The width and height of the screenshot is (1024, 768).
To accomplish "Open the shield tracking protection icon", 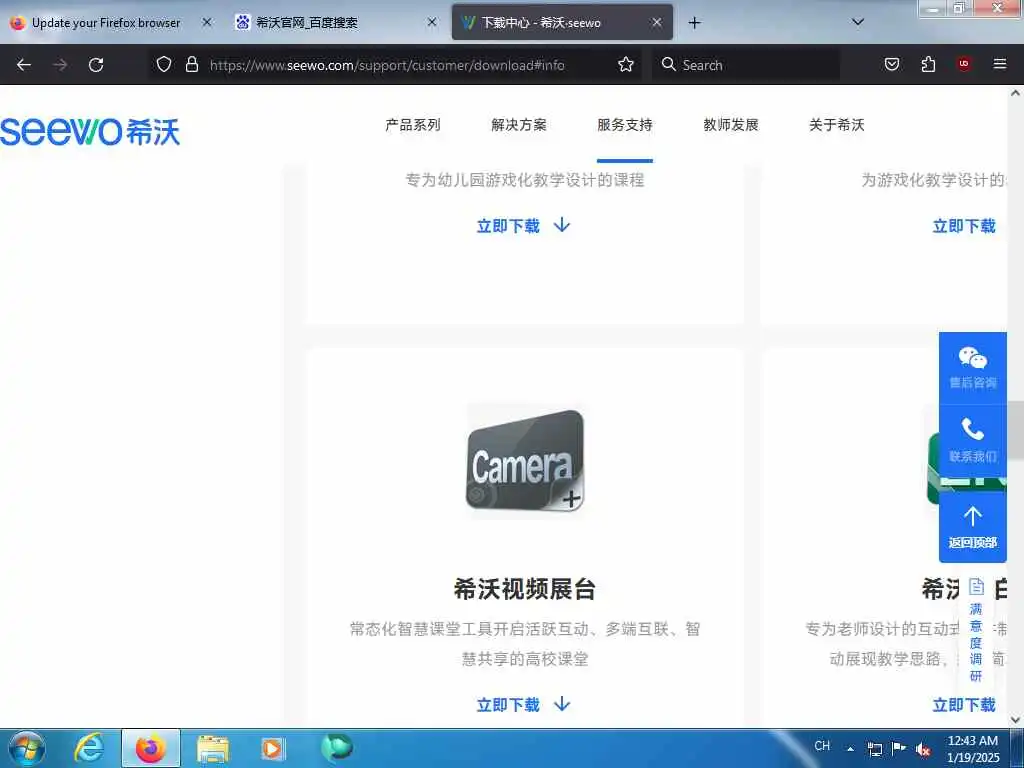I will click(164, 64).
